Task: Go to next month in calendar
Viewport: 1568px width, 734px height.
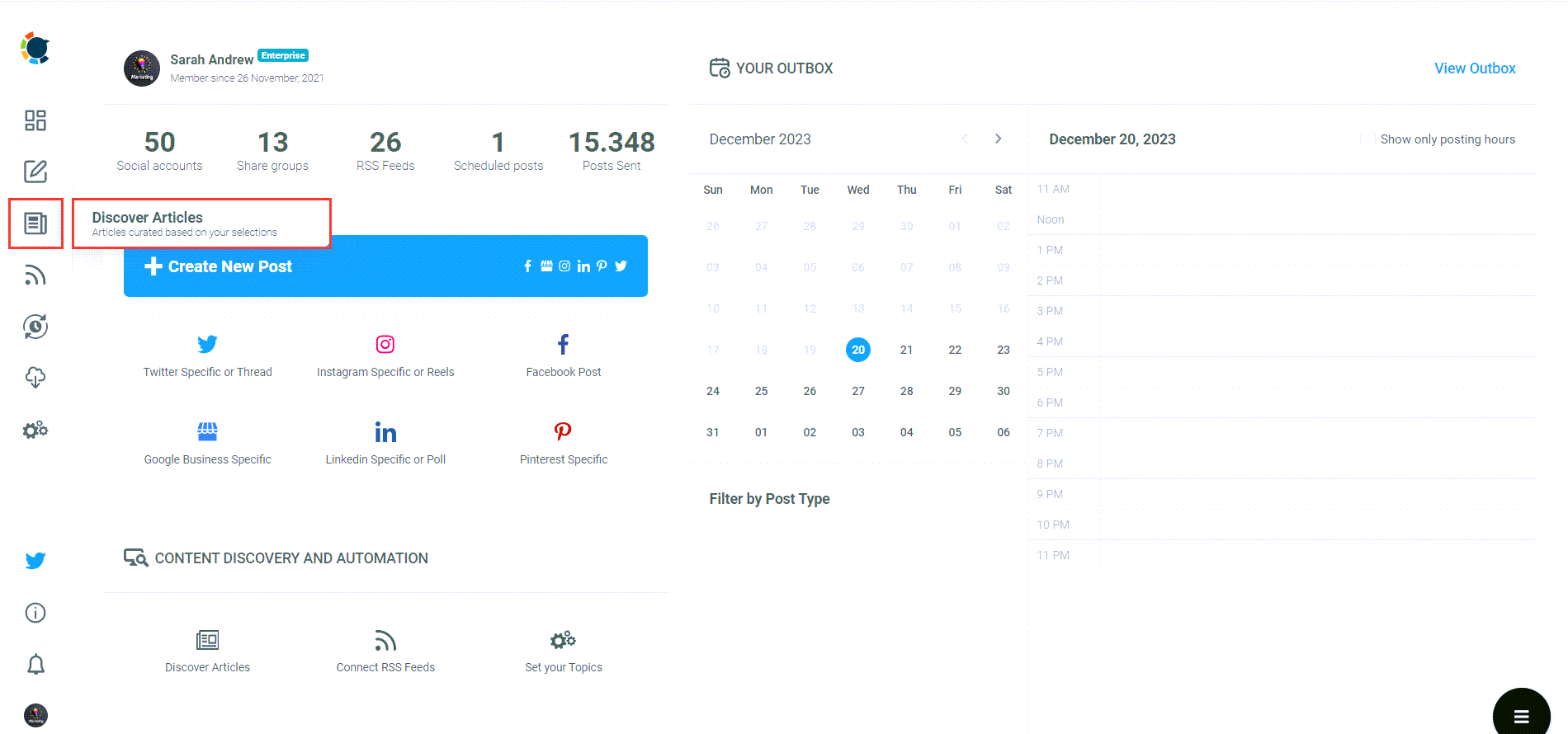Action: (x=998, y=139)
